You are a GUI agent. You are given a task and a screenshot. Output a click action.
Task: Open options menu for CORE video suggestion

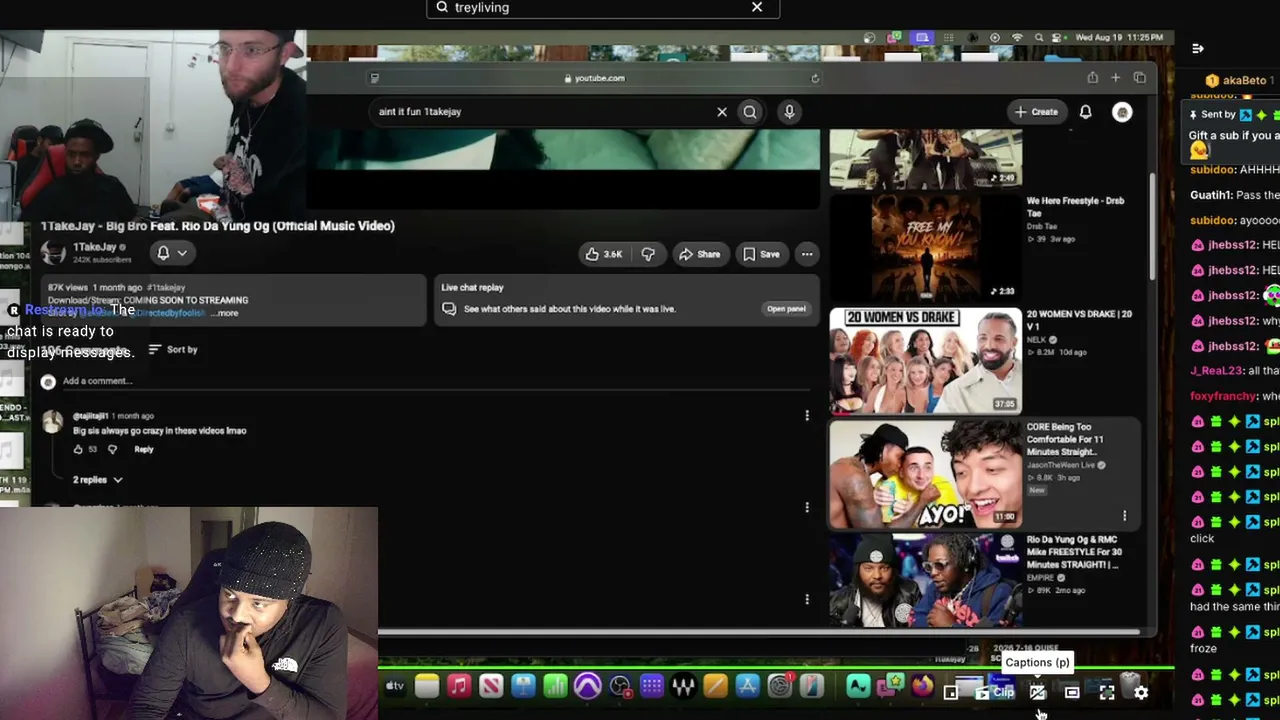1124,516
